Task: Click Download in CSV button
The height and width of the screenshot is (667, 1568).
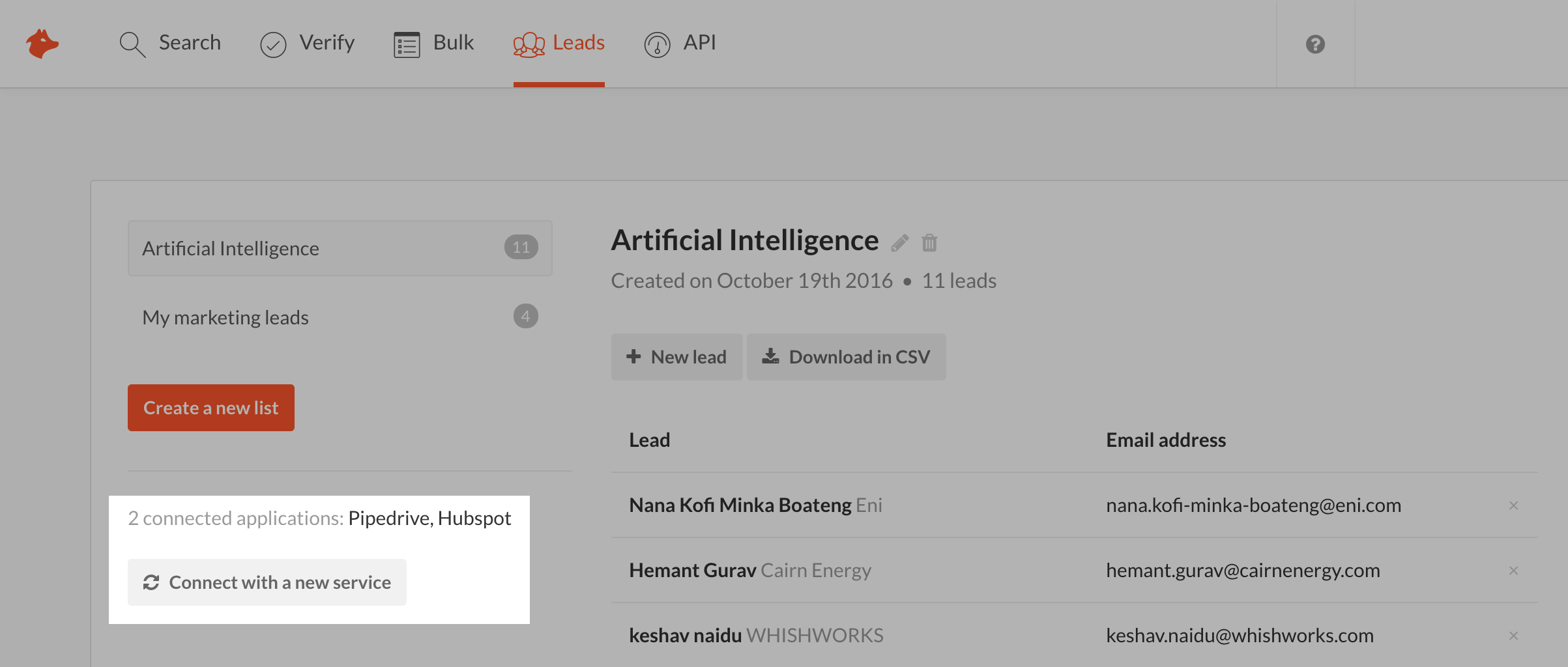Action: coord(846,357)
